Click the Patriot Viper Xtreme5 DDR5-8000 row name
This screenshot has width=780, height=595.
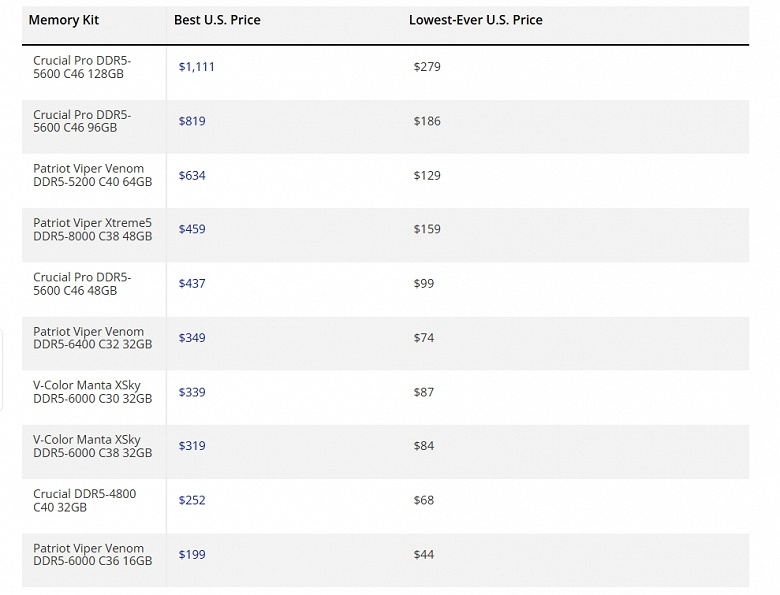pos(92,229)
